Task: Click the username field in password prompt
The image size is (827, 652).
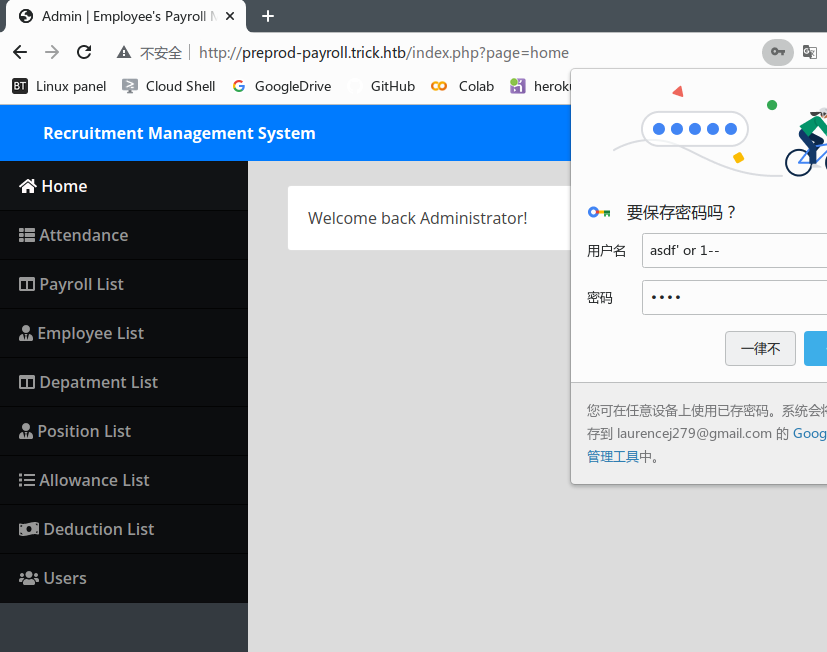Action: coord(735,250)
